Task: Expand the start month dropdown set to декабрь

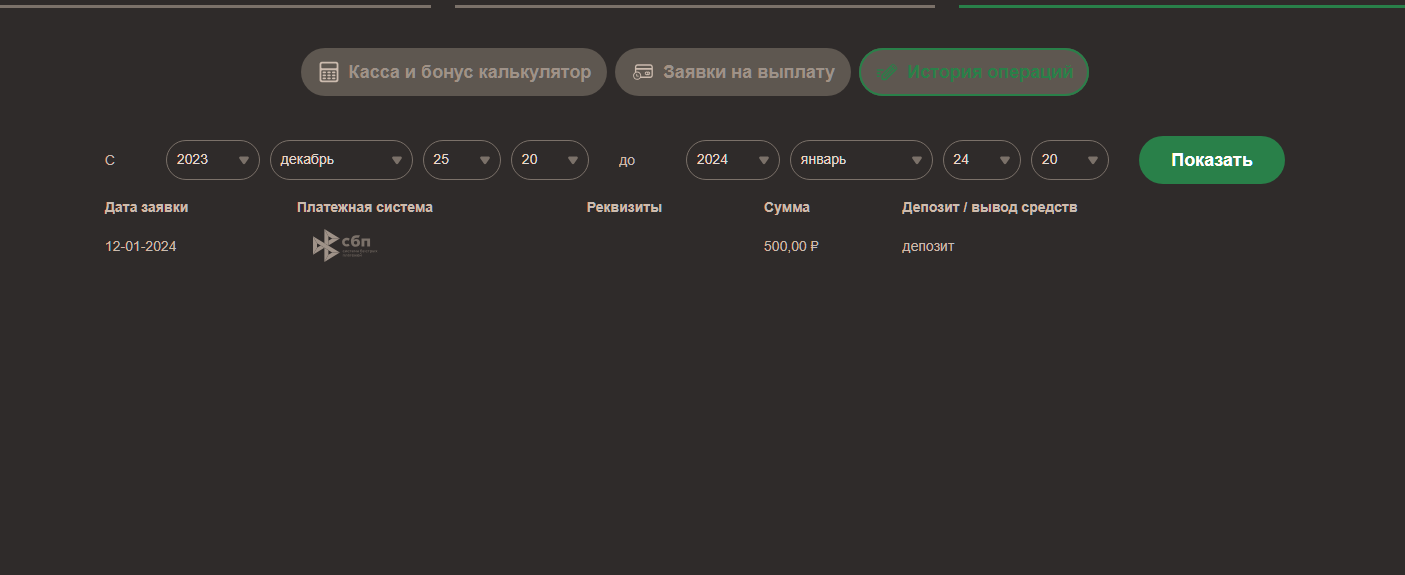Action: click(x=341, y=160)
